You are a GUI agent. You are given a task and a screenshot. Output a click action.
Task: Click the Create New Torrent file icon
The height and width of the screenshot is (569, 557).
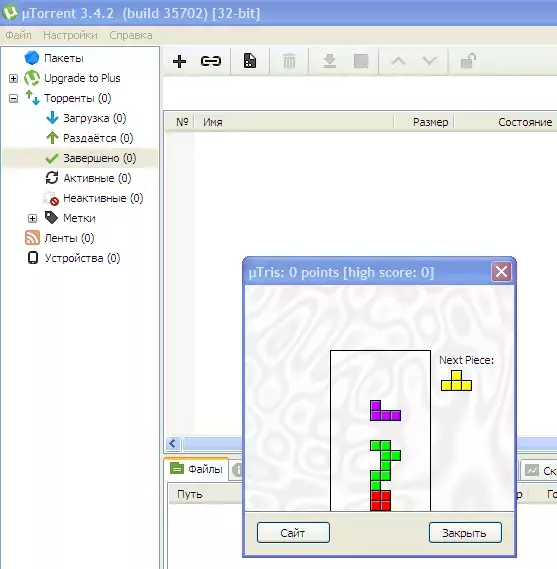click(x=250, y=61)
